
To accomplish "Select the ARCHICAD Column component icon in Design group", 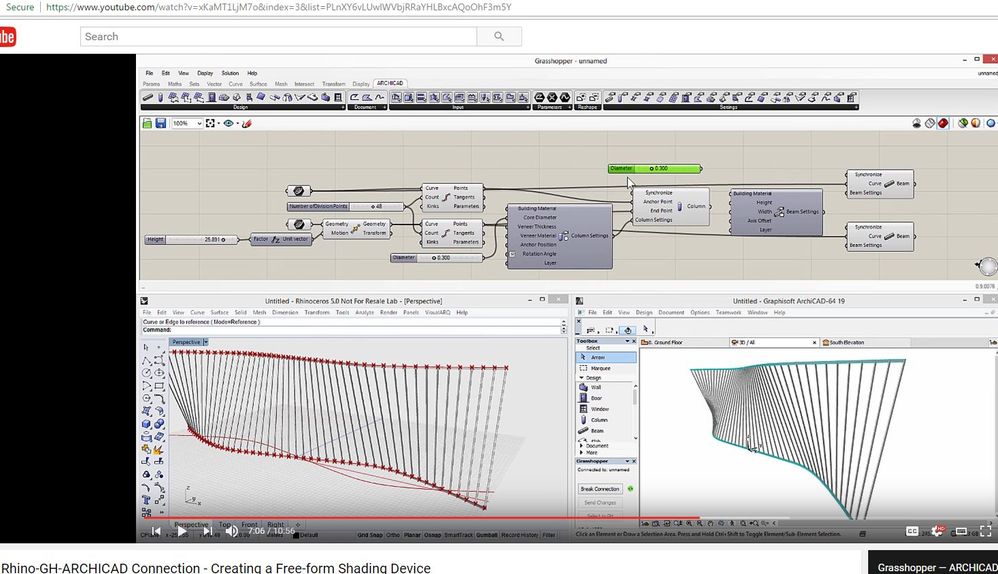I will pos(160,97).
